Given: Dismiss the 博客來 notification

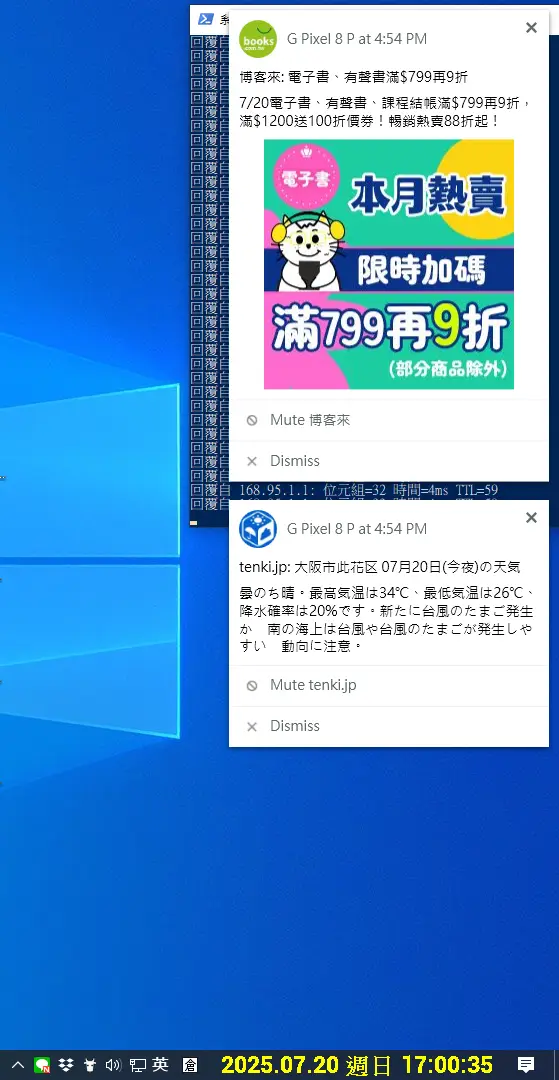Looking at the screenshot, I should click(388, 461).
